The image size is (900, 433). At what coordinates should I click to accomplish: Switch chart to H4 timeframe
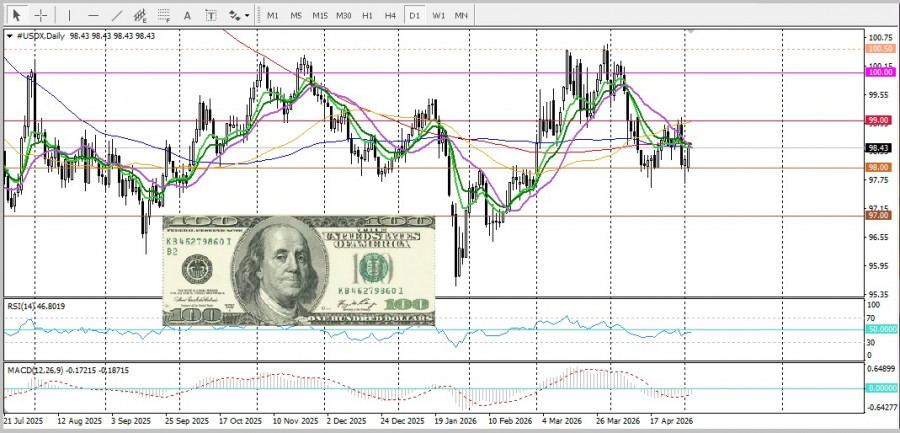390,16
